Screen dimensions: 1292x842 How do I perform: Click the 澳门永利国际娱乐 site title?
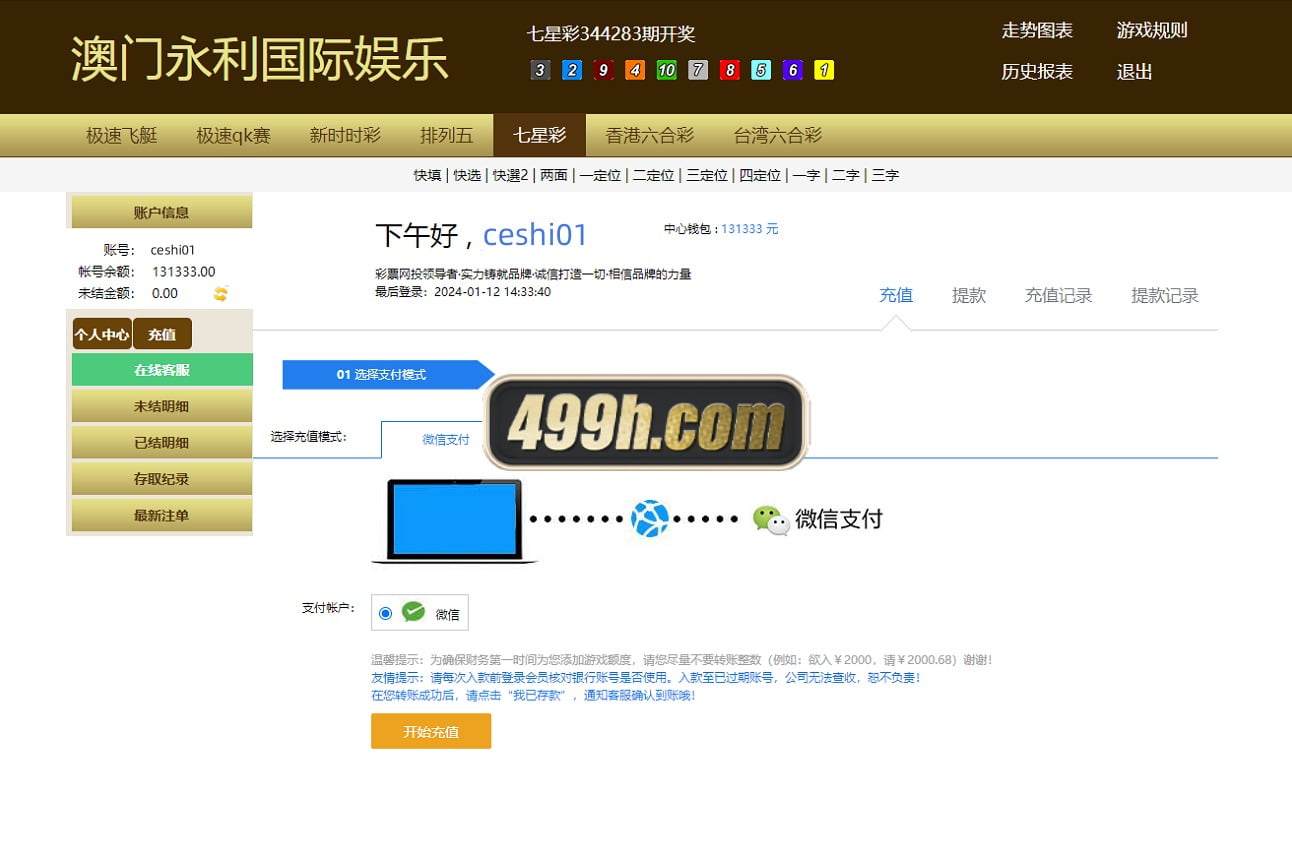[260, 59]
